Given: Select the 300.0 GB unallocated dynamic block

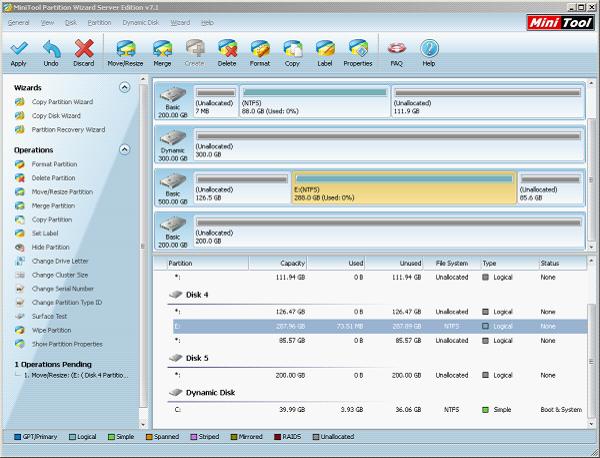Looking at the screenshot, I should click(x=389, y=144).
